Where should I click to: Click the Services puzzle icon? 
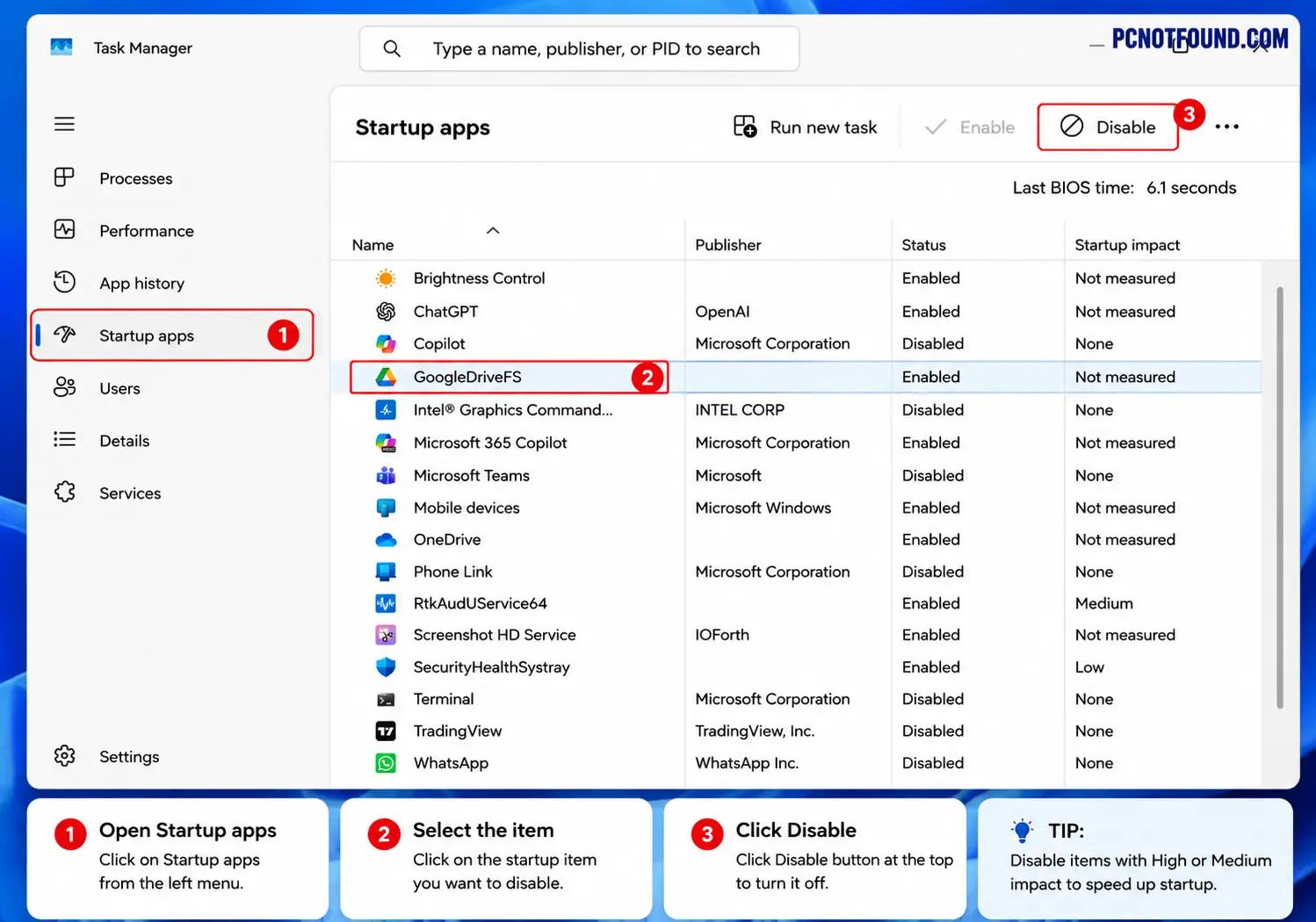point(64,492)
